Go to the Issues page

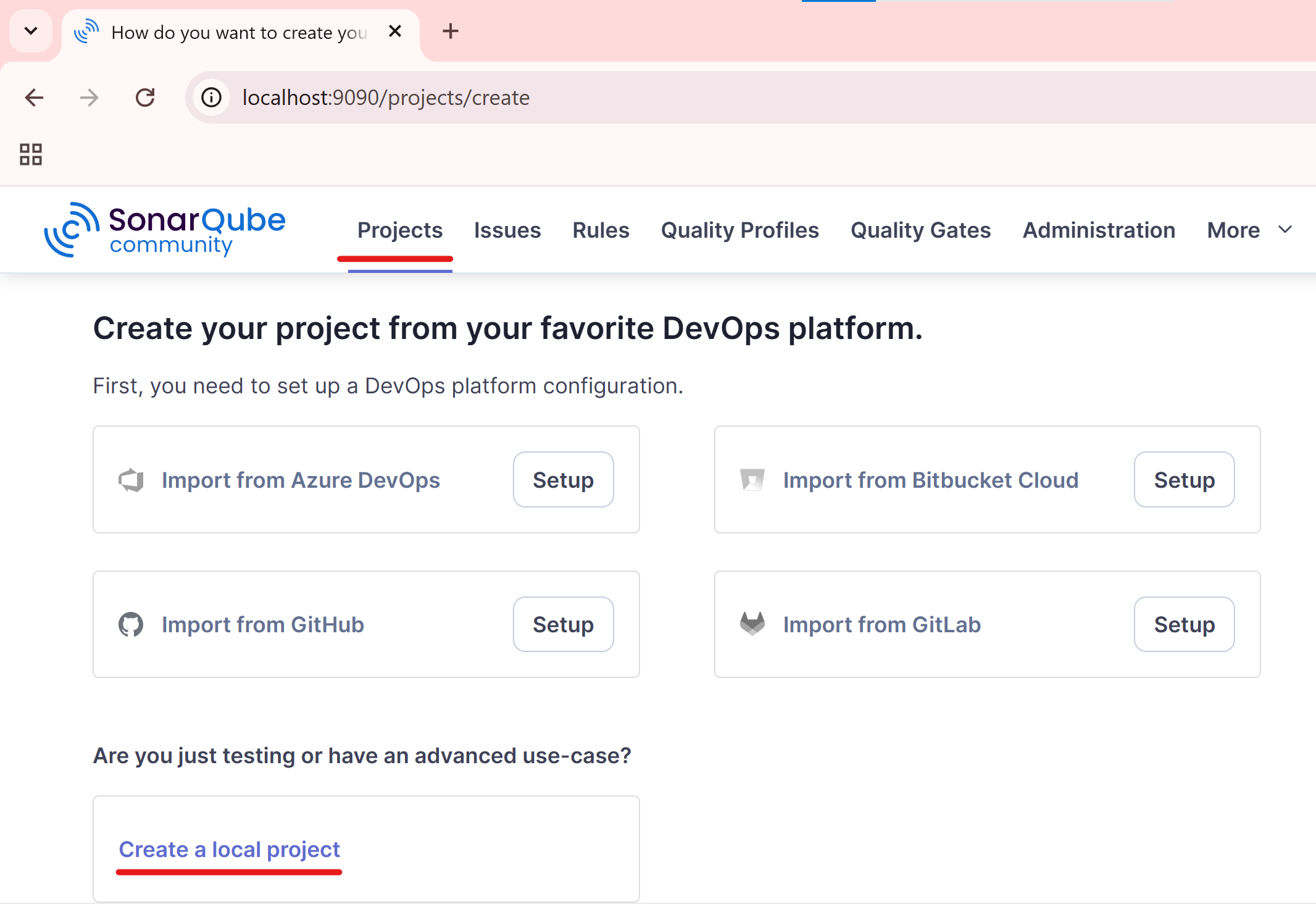(507, 230)
